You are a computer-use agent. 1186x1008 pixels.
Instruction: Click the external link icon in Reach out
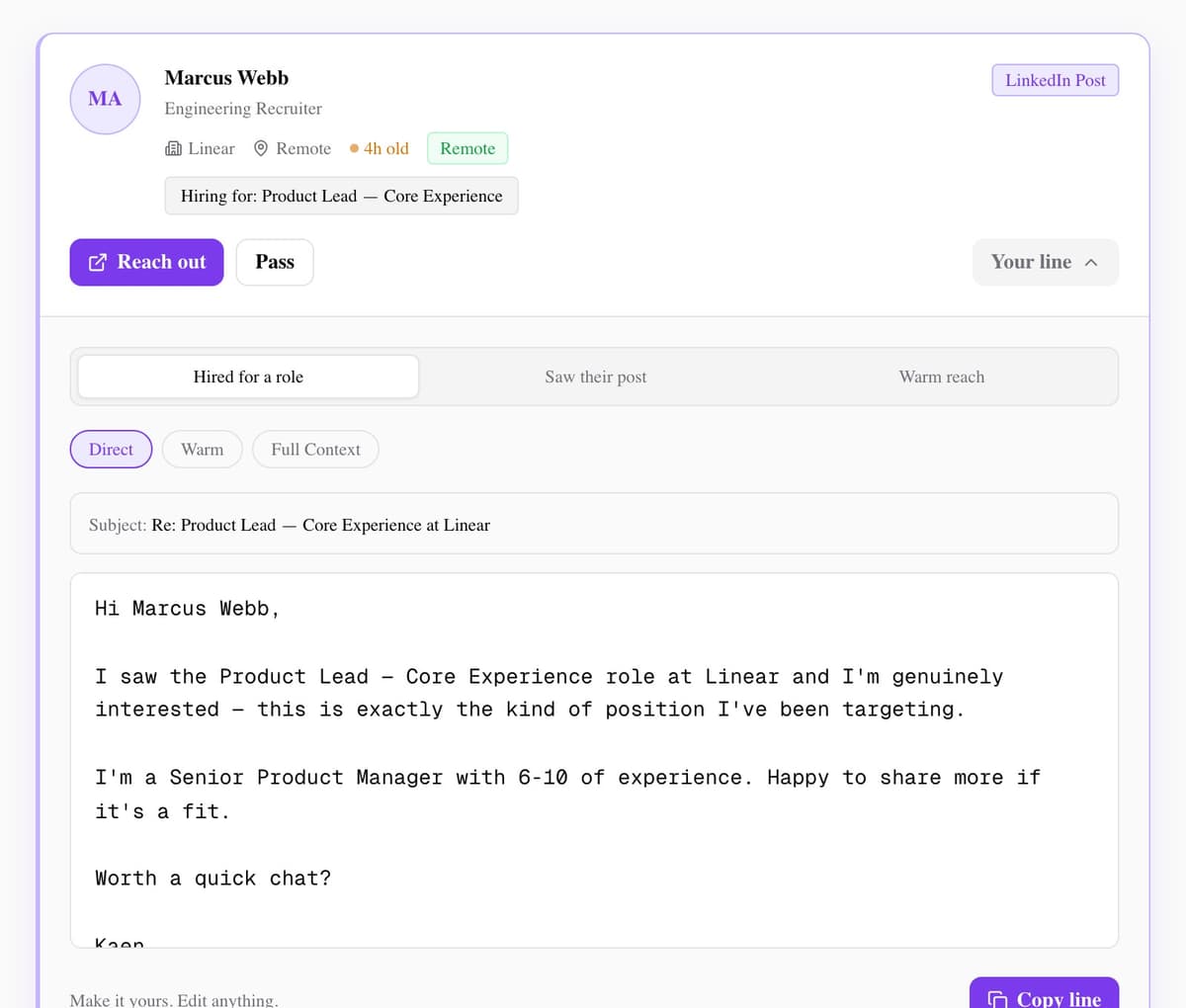click(x=98, y=262)
